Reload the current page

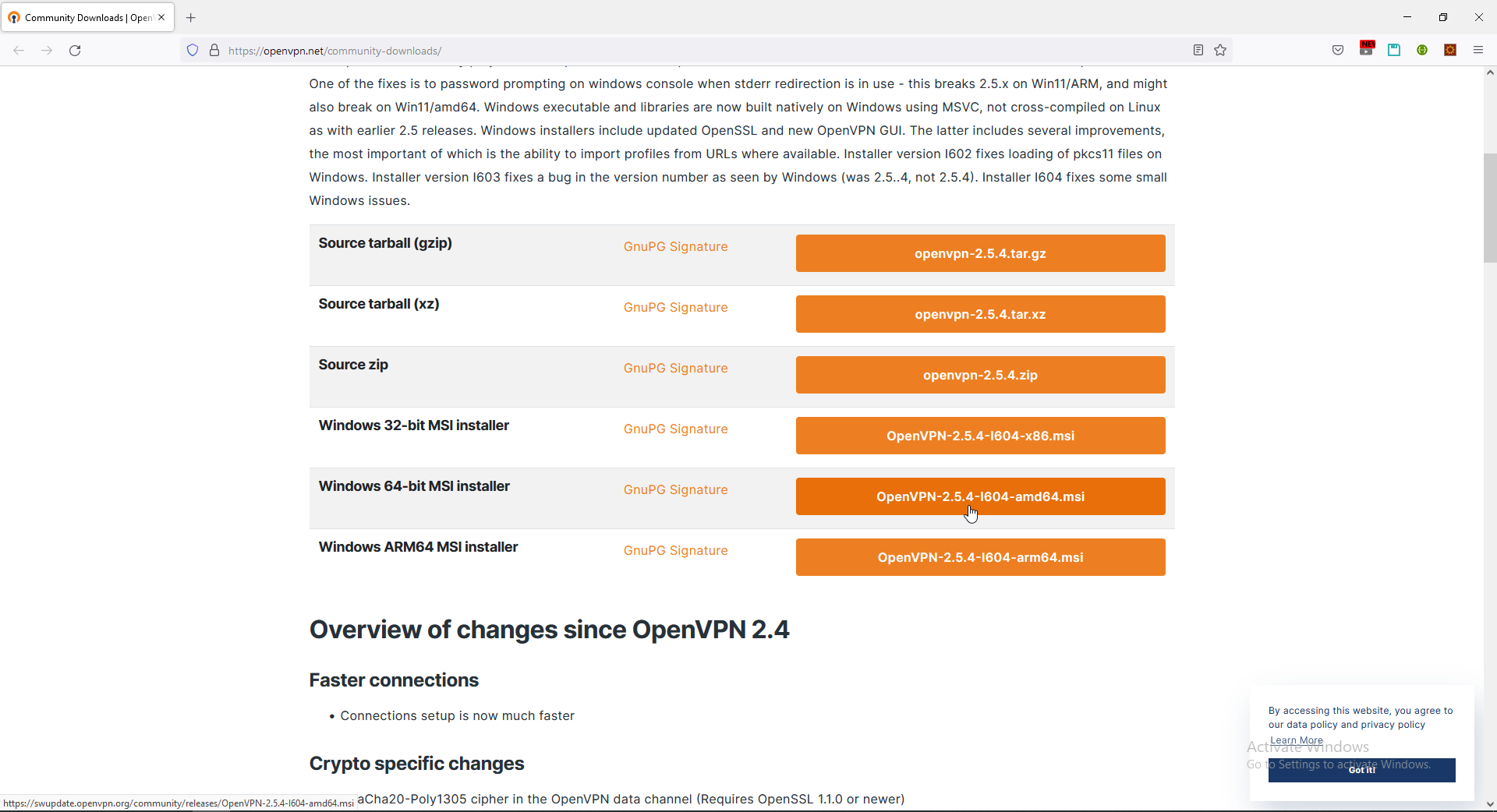tap(75, 51)
